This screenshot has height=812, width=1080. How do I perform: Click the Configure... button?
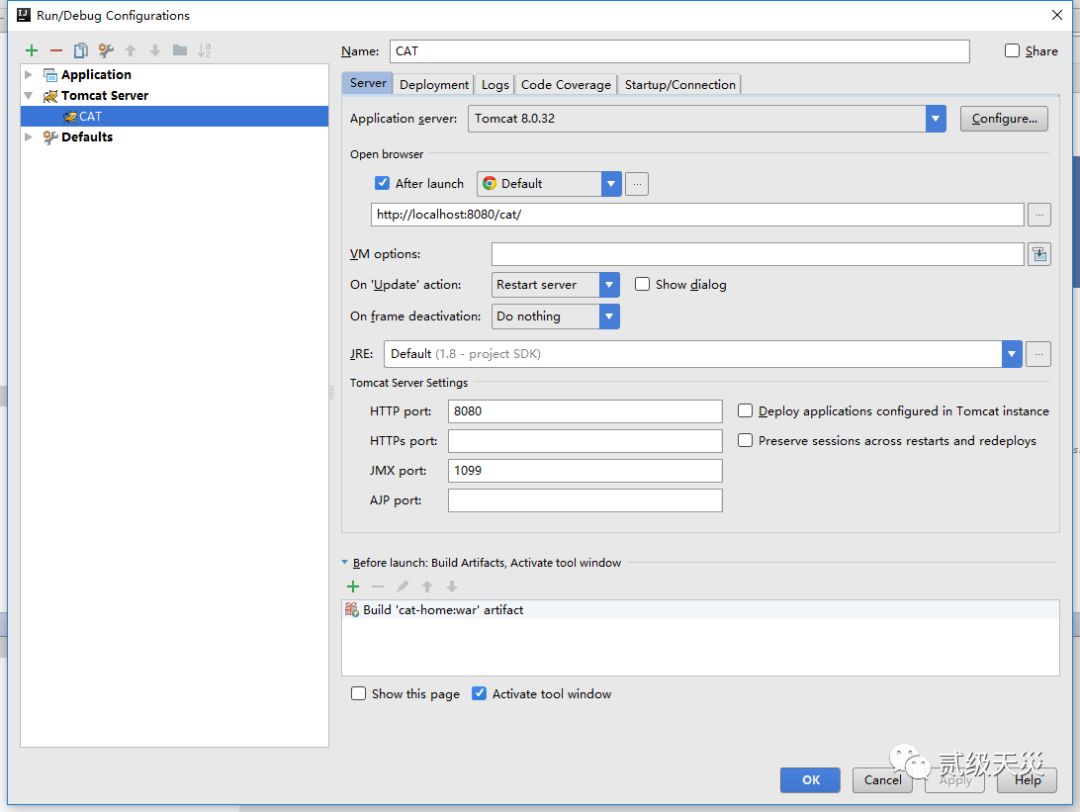pos(1004,119)
